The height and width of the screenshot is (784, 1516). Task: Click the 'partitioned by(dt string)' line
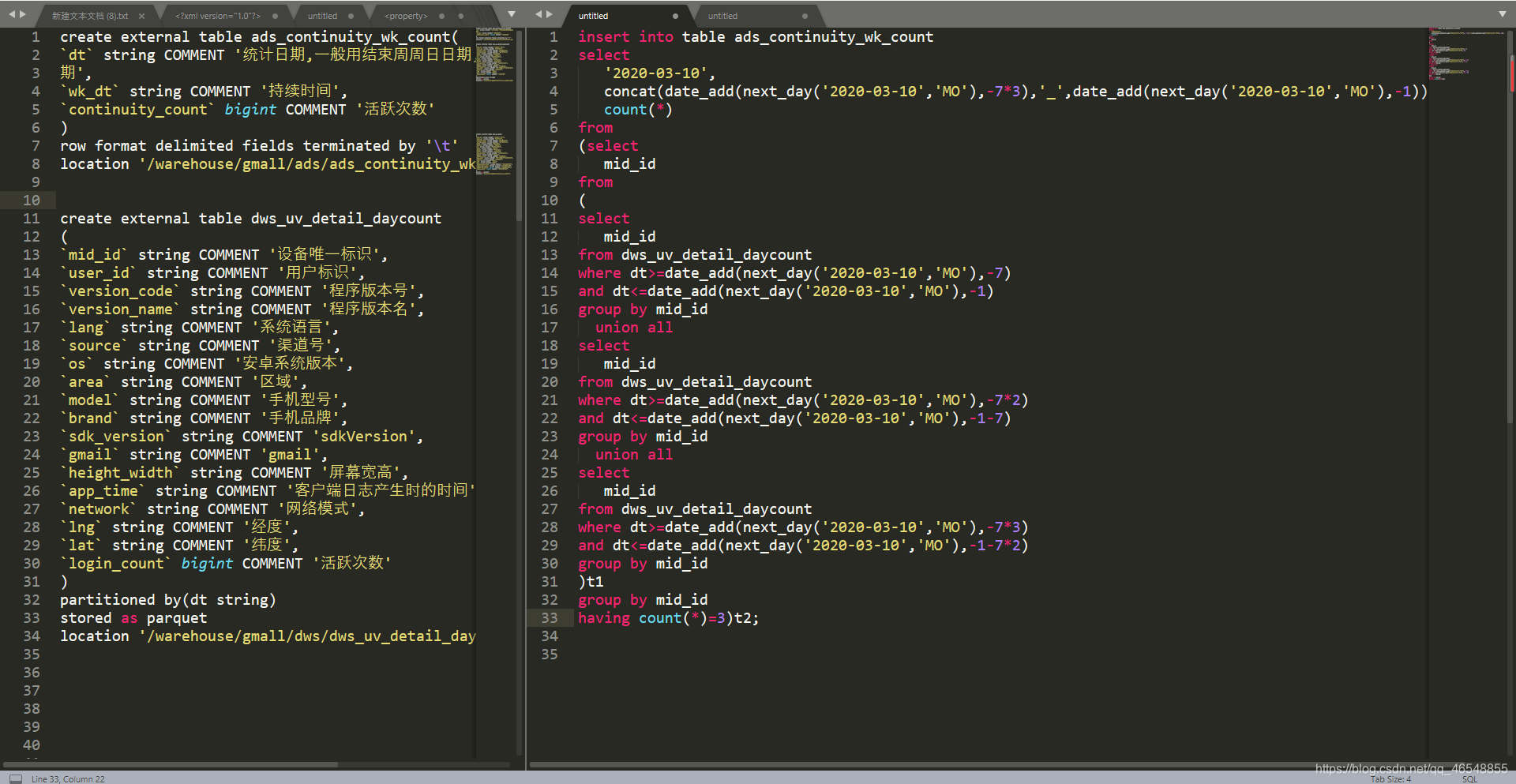[x=168, y=600]
